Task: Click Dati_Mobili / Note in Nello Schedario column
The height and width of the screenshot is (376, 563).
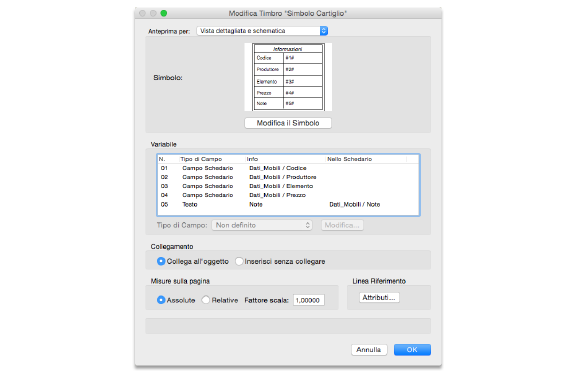Action: pyautogui.click(x=355, y=204)
